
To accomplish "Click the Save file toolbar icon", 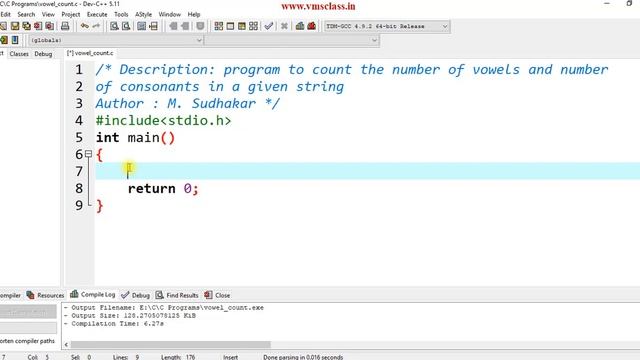I will (x=15, y=26).
